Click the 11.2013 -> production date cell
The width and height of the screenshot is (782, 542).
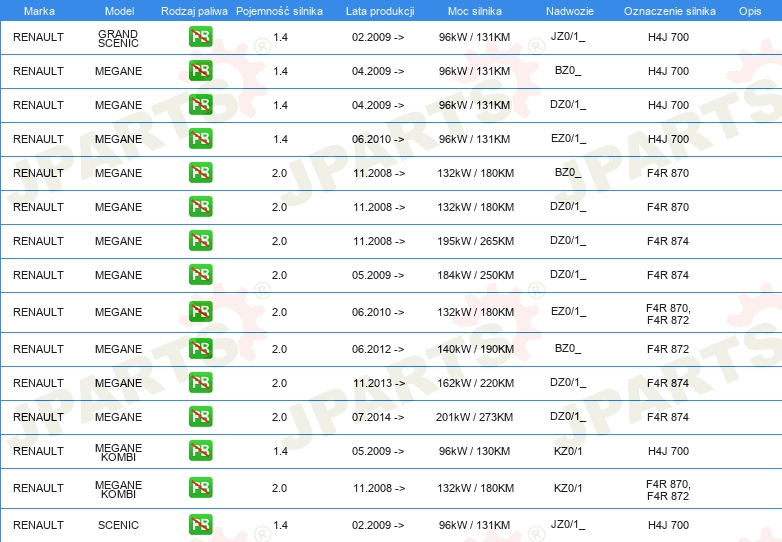(x=379, y=383)
